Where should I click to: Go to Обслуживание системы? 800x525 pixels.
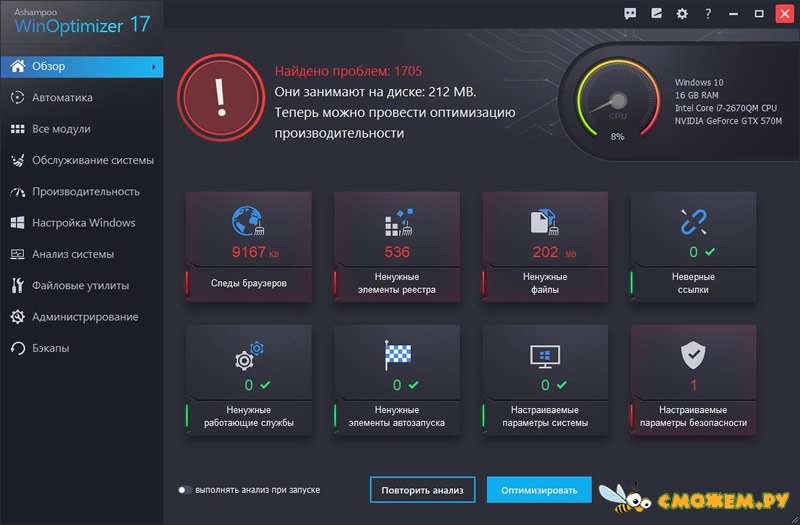click(82, 160)
